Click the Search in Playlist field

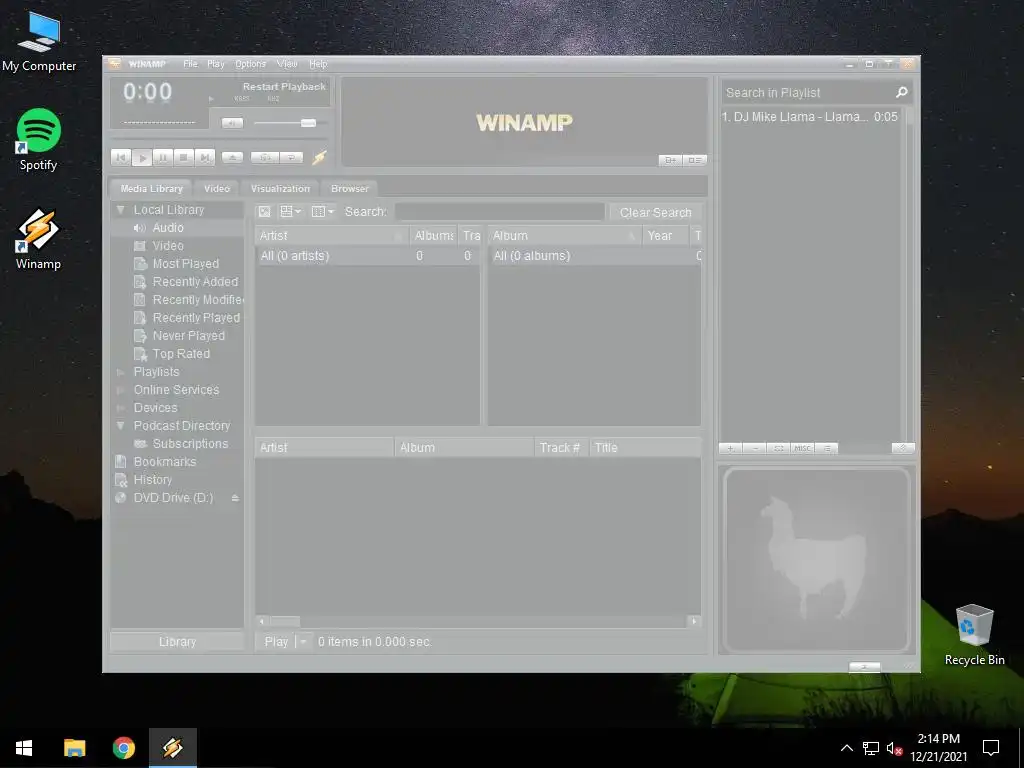(x=807, y=93)
